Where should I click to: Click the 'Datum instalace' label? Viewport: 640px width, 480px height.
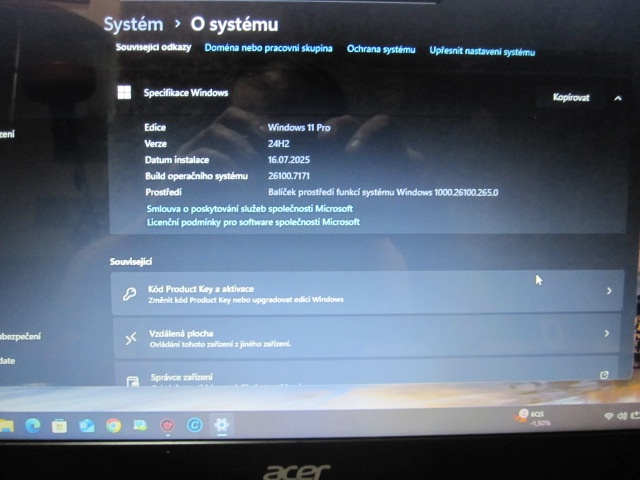point(177,160)
